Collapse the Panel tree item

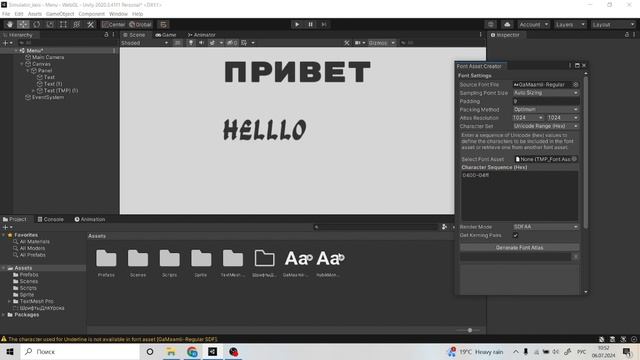point(28,71)
